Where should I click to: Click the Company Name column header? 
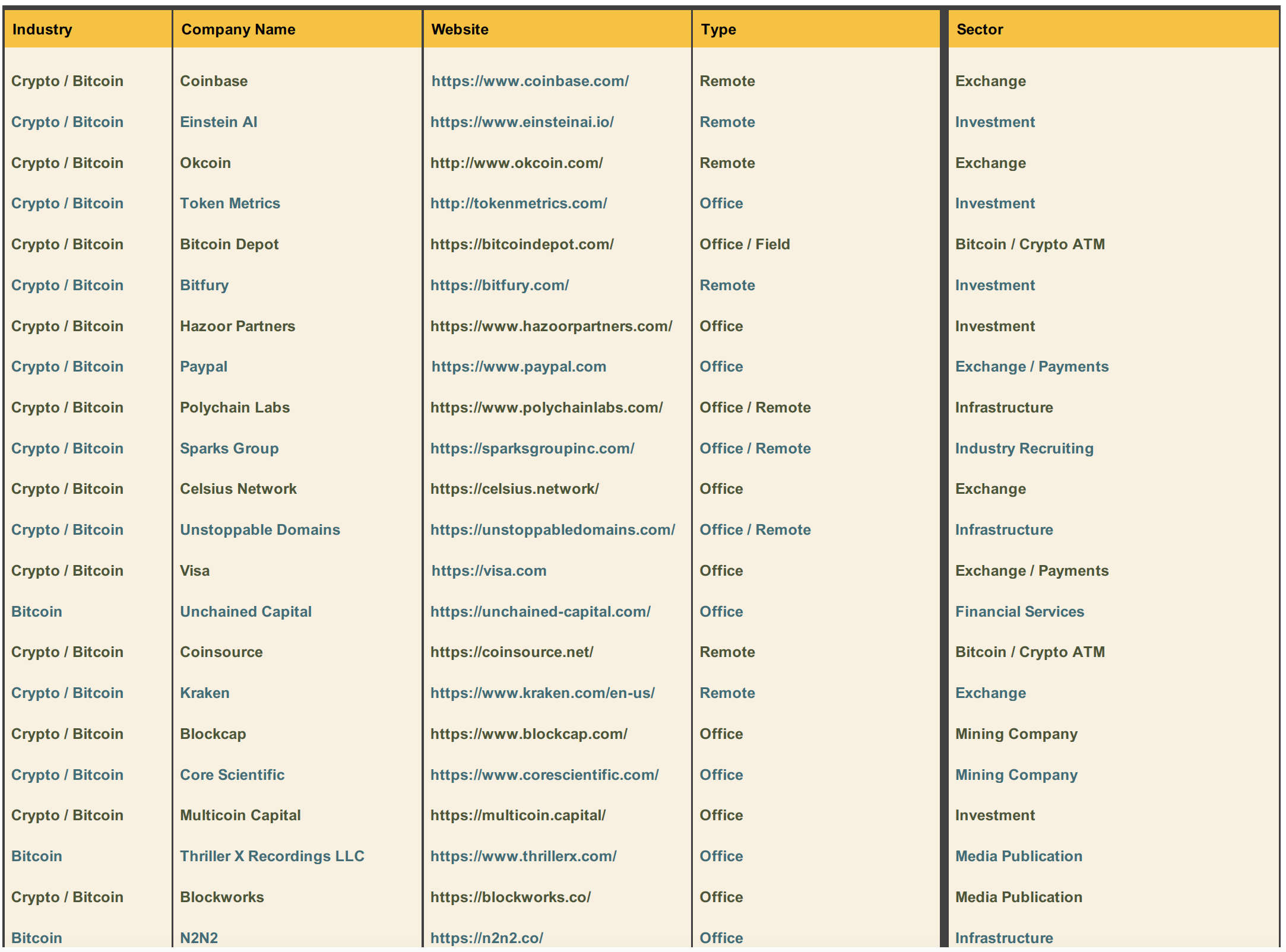click(x=297, y=29)
